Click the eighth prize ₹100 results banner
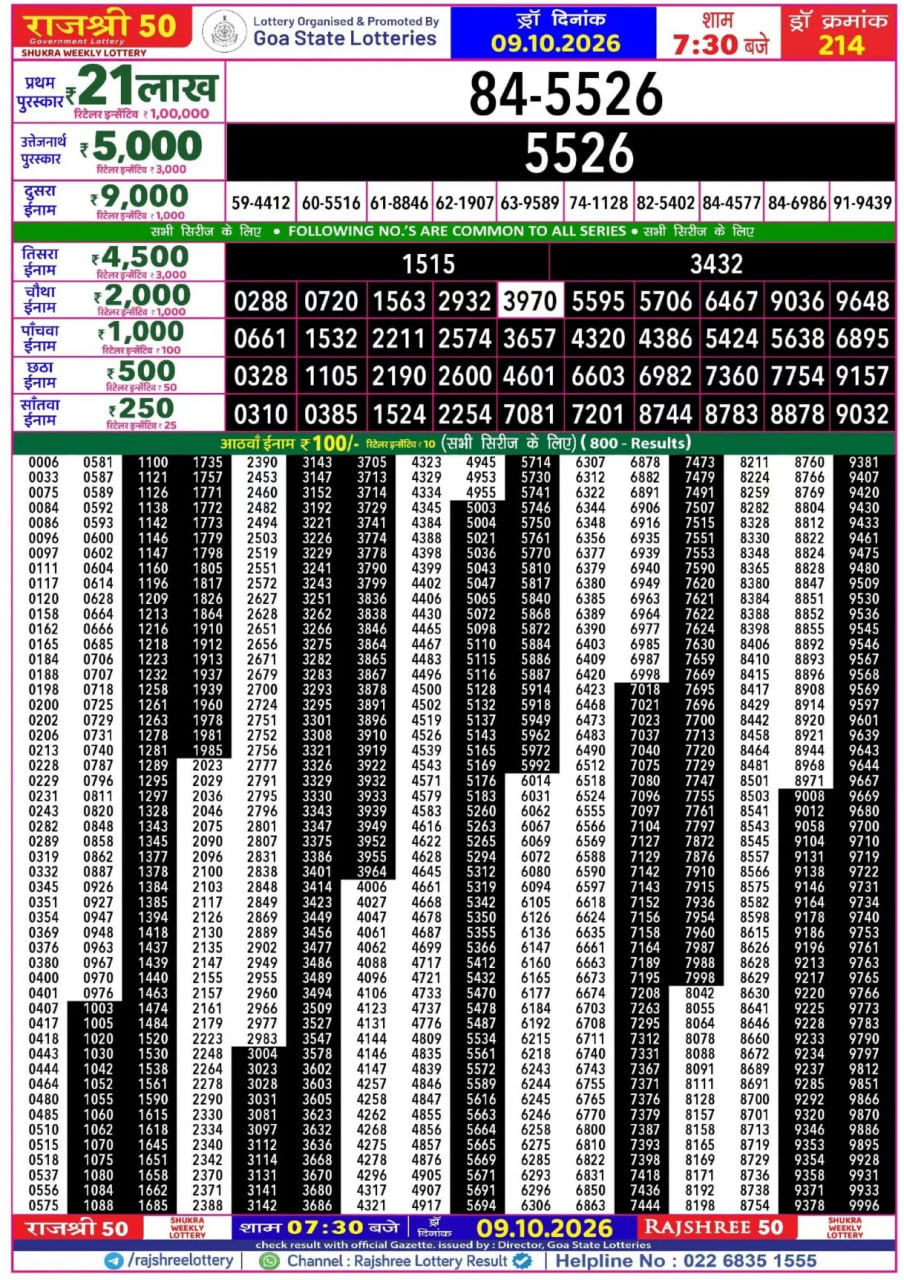The image size is (904, 1280). pyautogui.click(x=454, y=443)
